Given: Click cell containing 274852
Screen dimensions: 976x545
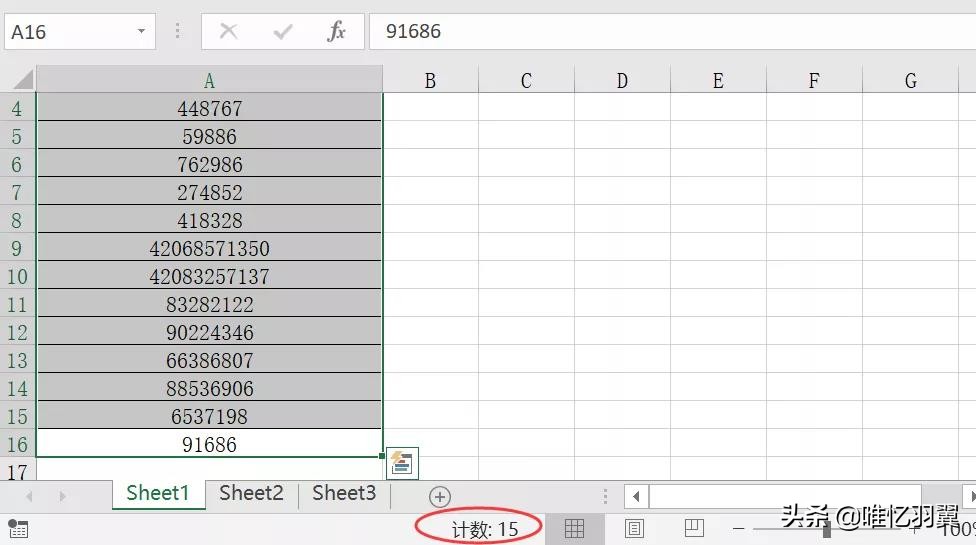Looking at the screenshot, I should click(209, 192).
